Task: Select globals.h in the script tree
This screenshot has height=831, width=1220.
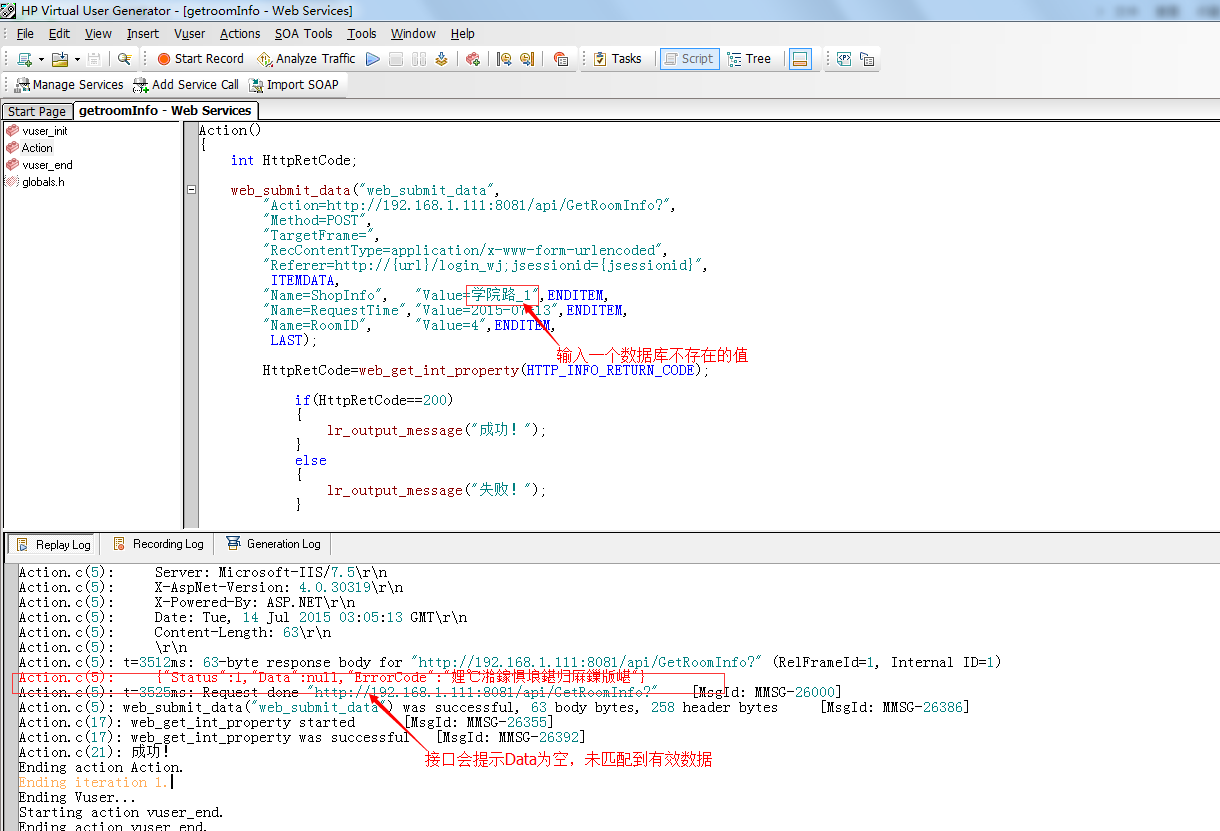Action: [43, 182]
